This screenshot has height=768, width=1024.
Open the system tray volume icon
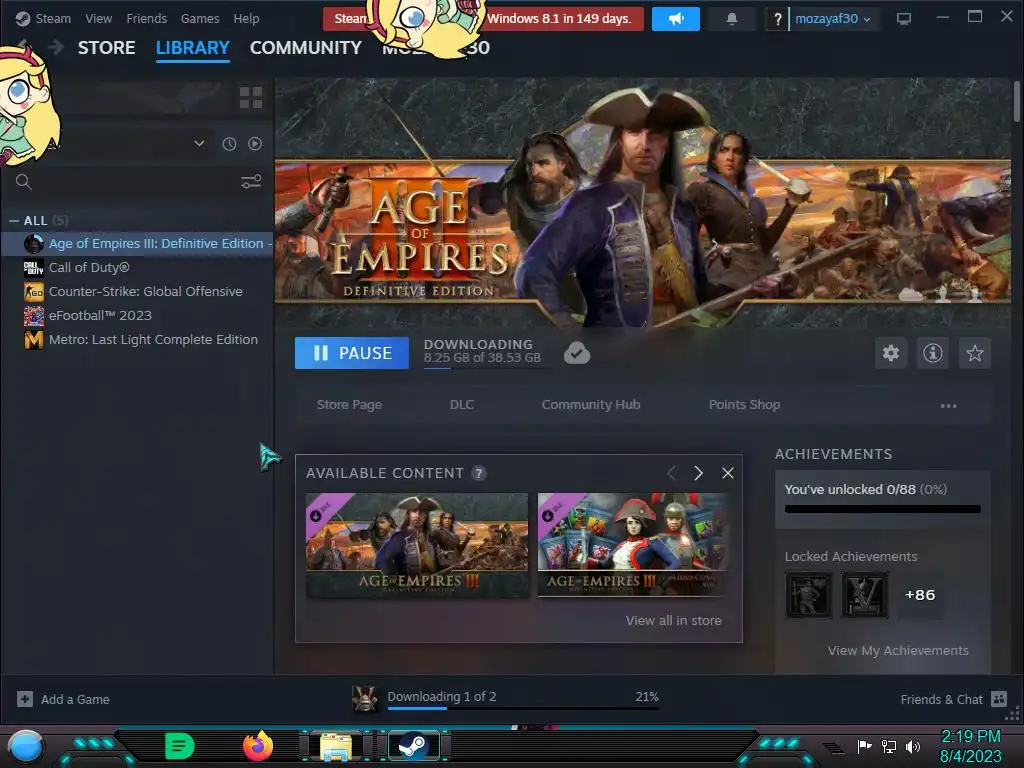(x=913, y=746)
